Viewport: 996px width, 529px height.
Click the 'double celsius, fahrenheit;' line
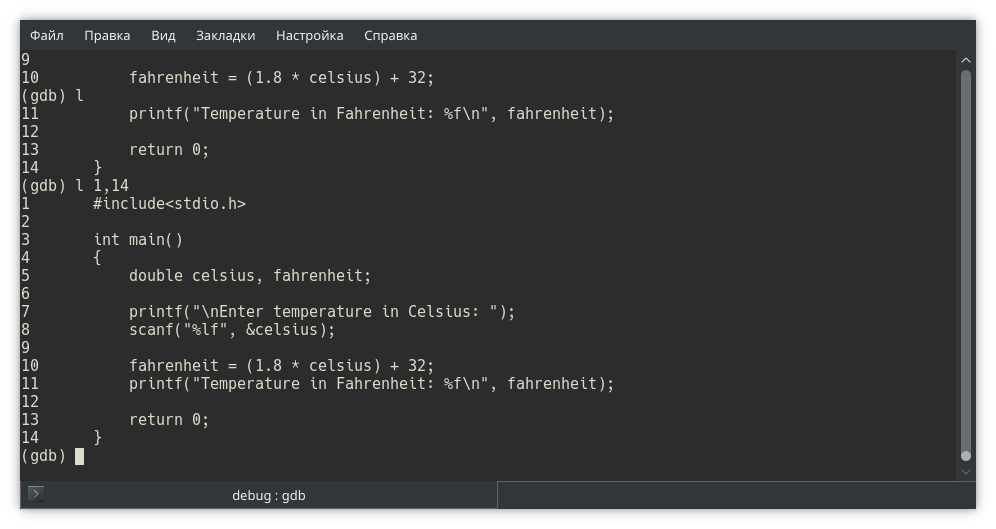point(250,276)
